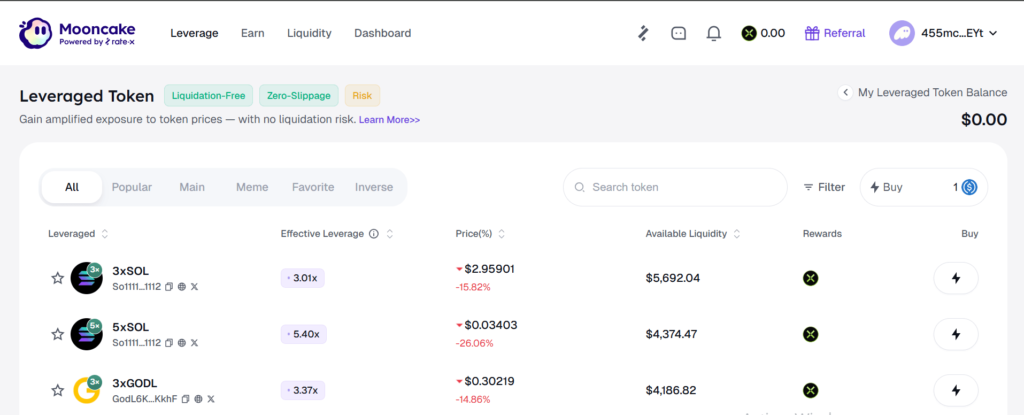Click the Zero-Slippage badge
1024x415 pixels.
click(299, 95)
